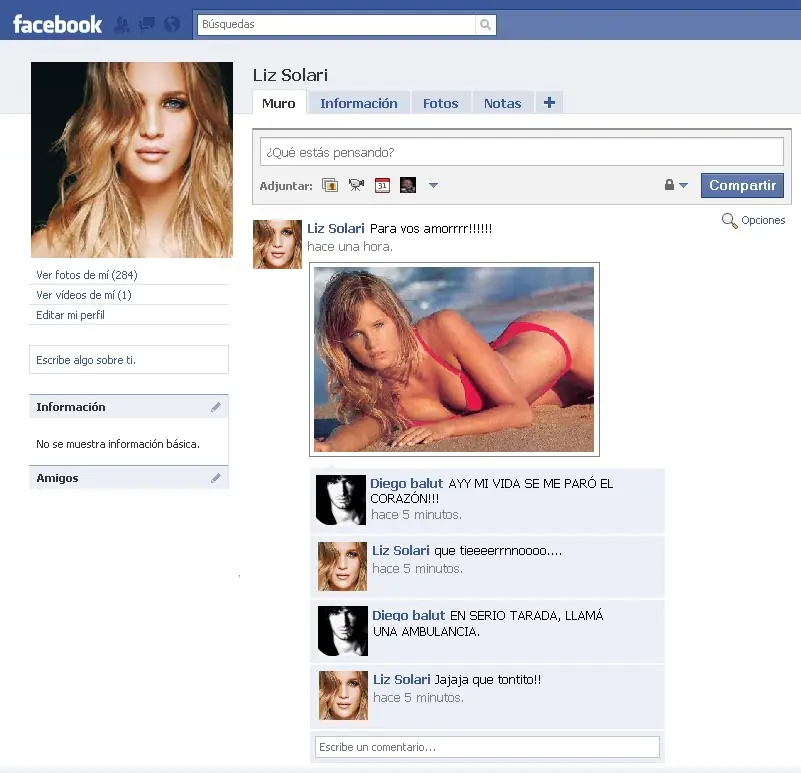Open notifications globe icon

(172, 24)
